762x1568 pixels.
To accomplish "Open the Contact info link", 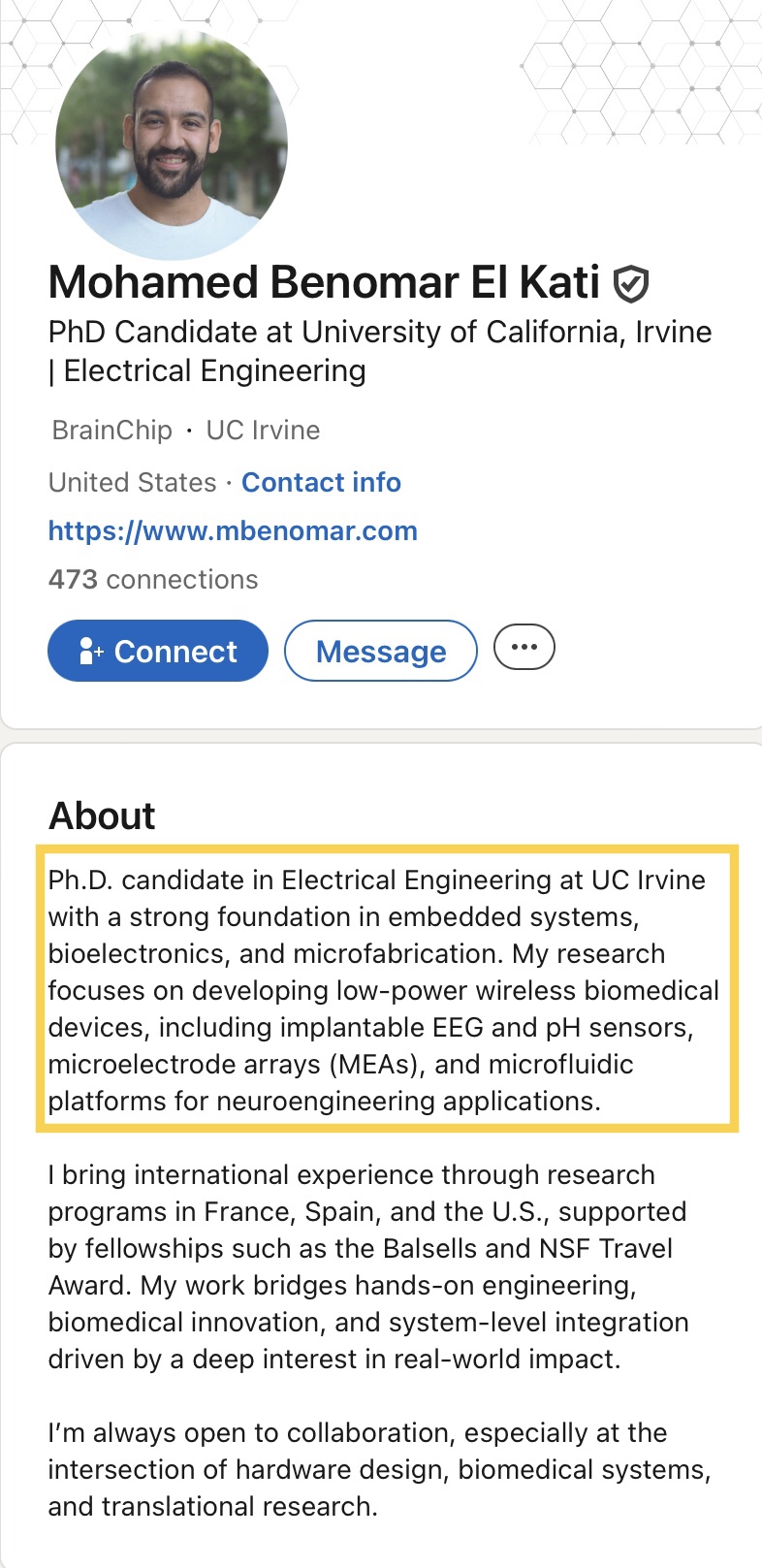I will pos(321,482).
